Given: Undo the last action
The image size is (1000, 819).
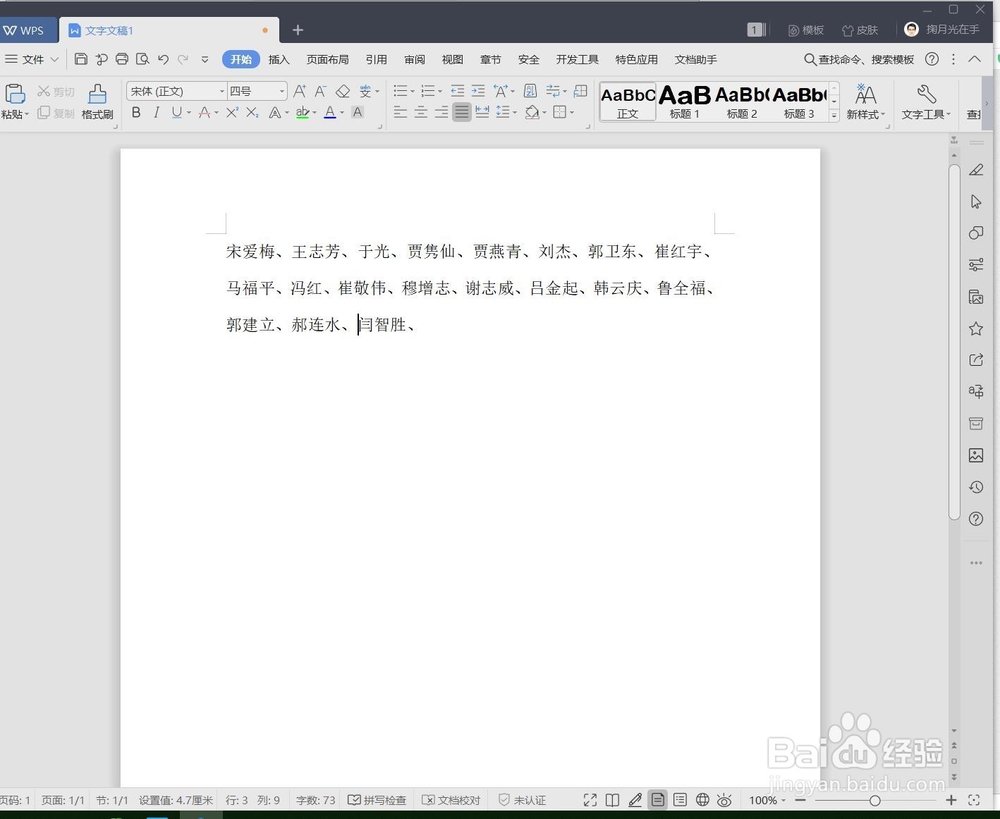Looking at the screenshot, I should point(163,59).
